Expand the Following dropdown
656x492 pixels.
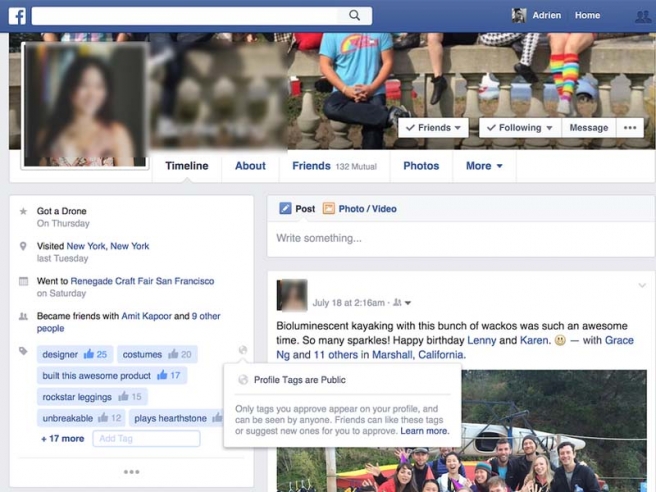(x=519, y=128)
